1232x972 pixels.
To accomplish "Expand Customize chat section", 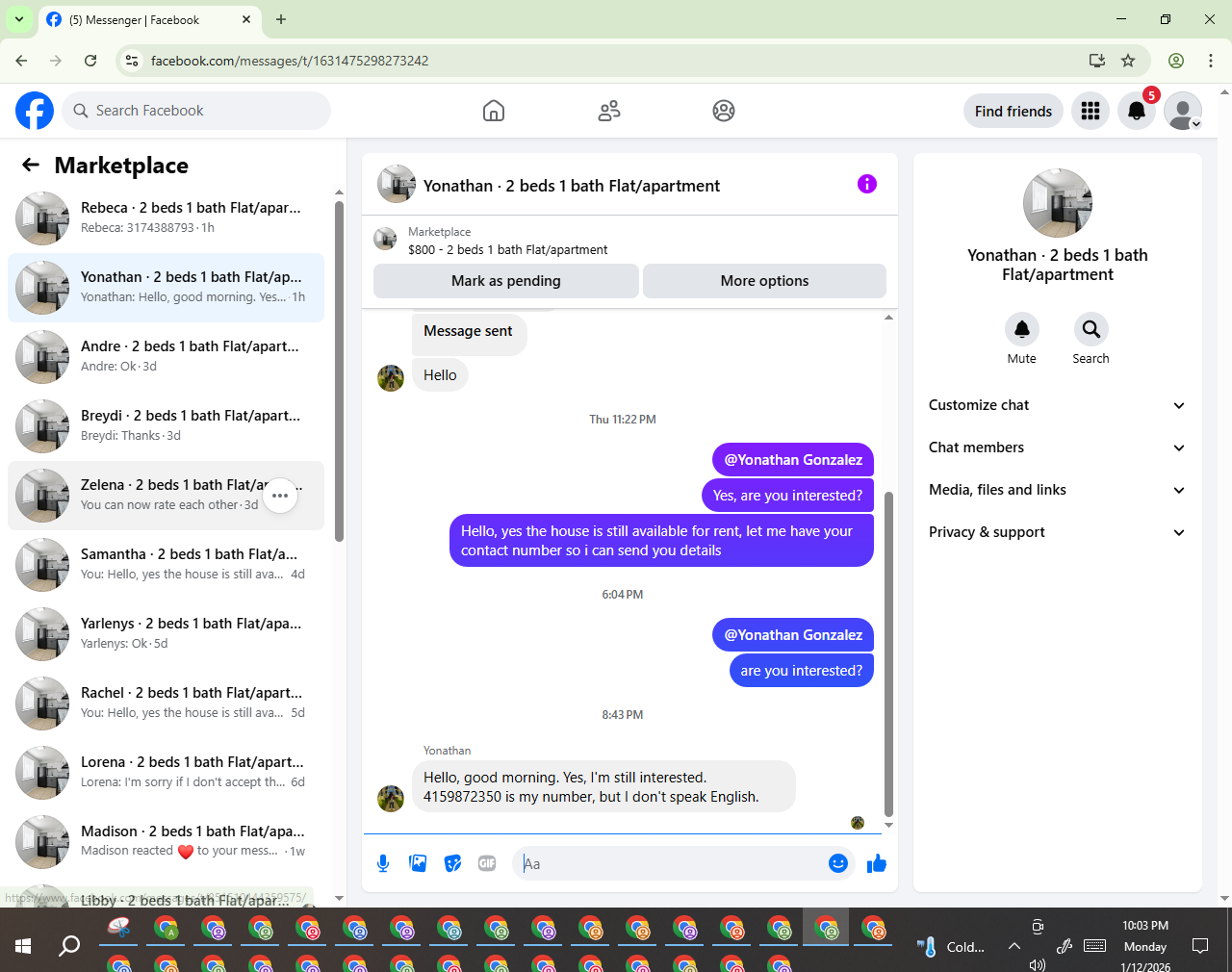I will point(1057,405).
